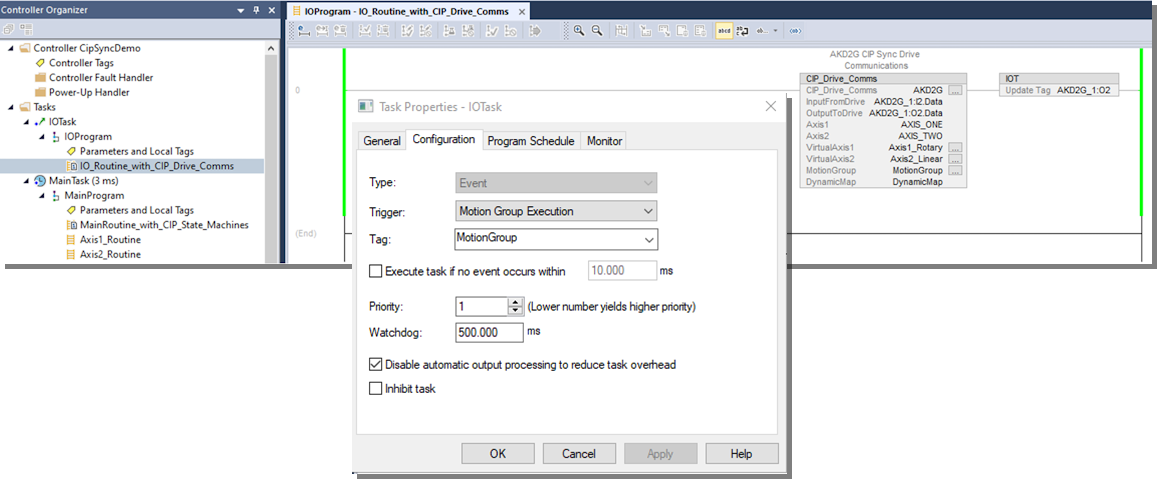
Task: Pin the Controller Organizer panel
Action: (257, 10)
